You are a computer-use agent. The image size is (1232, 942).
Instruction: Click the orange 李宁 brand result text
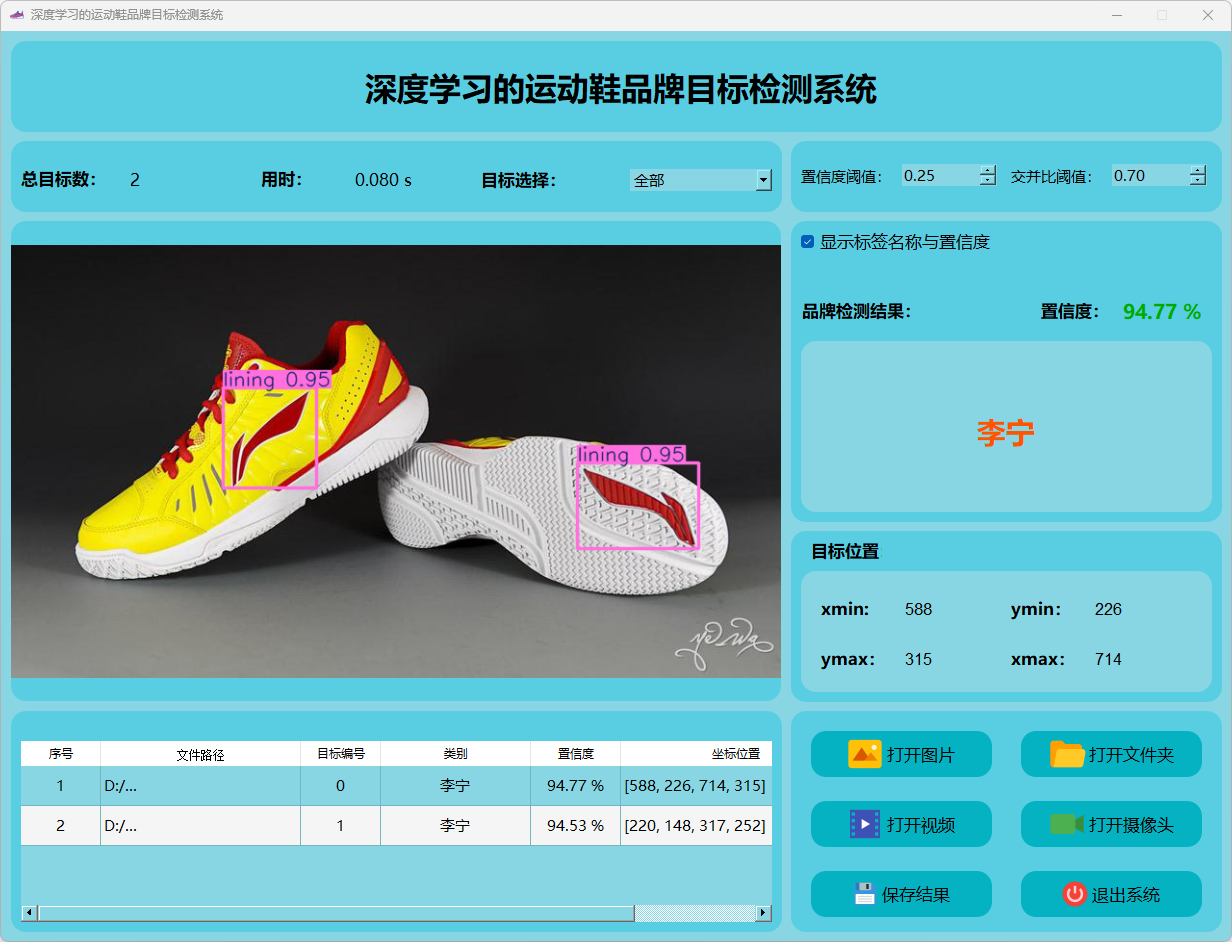[1006, 433]
